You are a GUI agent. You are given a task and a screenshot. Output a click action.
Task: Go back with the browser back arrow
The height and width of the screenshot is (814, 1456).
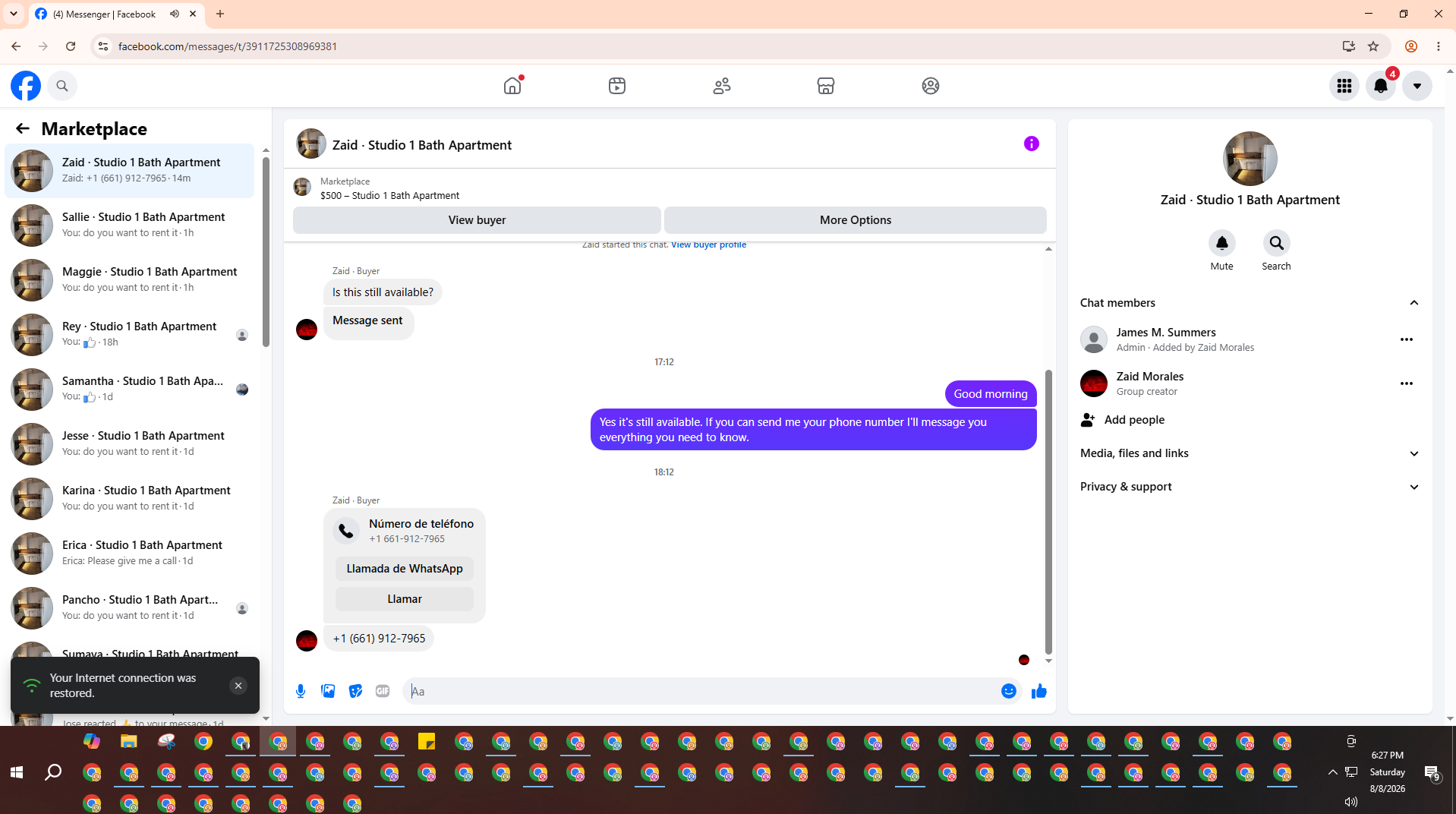click(x=16, y=46)
